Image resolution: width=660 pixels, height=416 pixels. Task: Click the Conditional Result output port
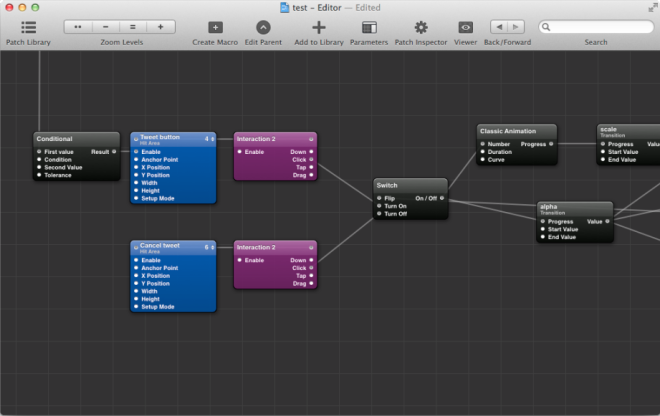114,152
